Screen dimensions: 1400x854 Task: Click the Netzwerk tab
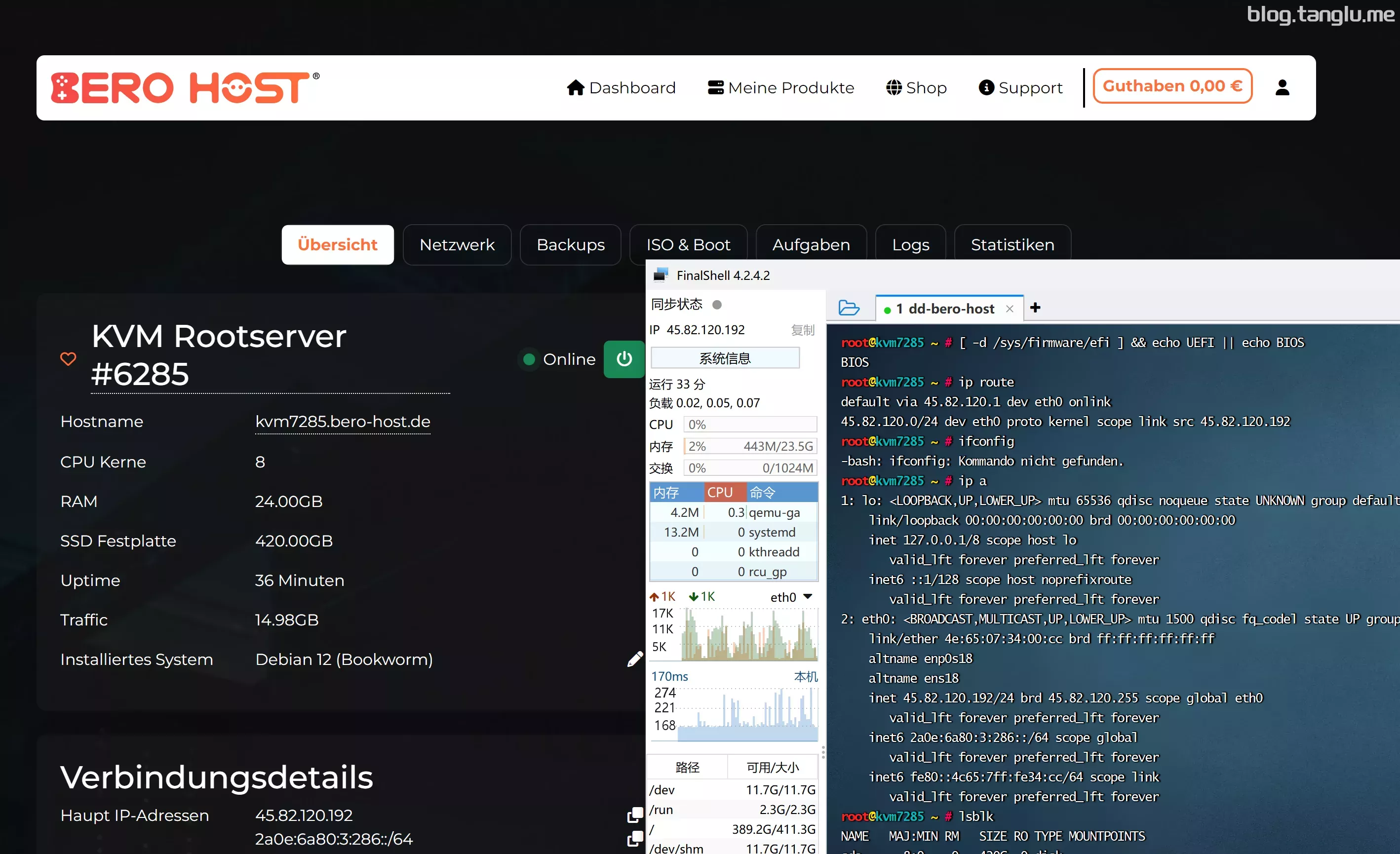click(457, 244)
